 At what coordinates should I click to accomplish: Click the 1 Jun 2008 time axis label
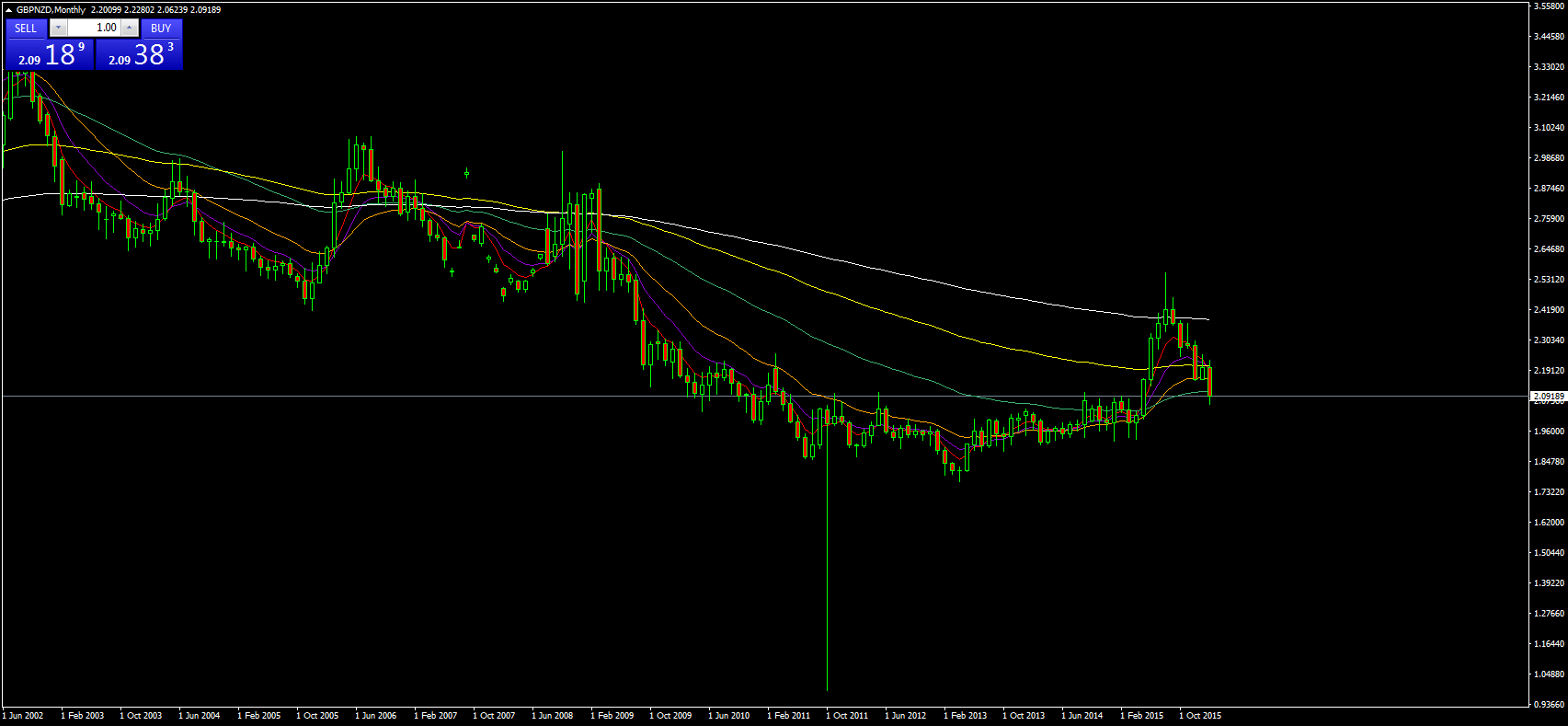(x=552, y=715)
